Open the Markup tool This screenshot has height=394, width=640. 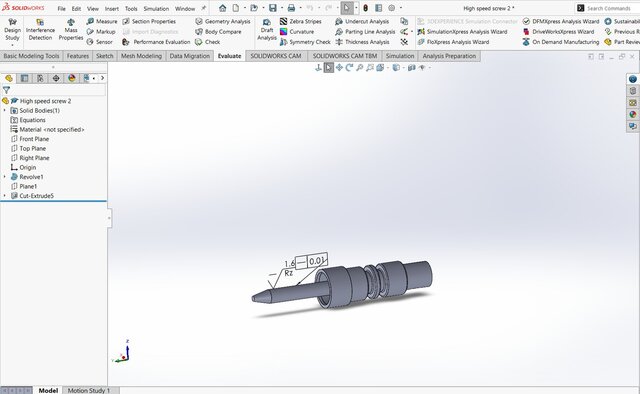pyautogui.click(x=101, y=31)
